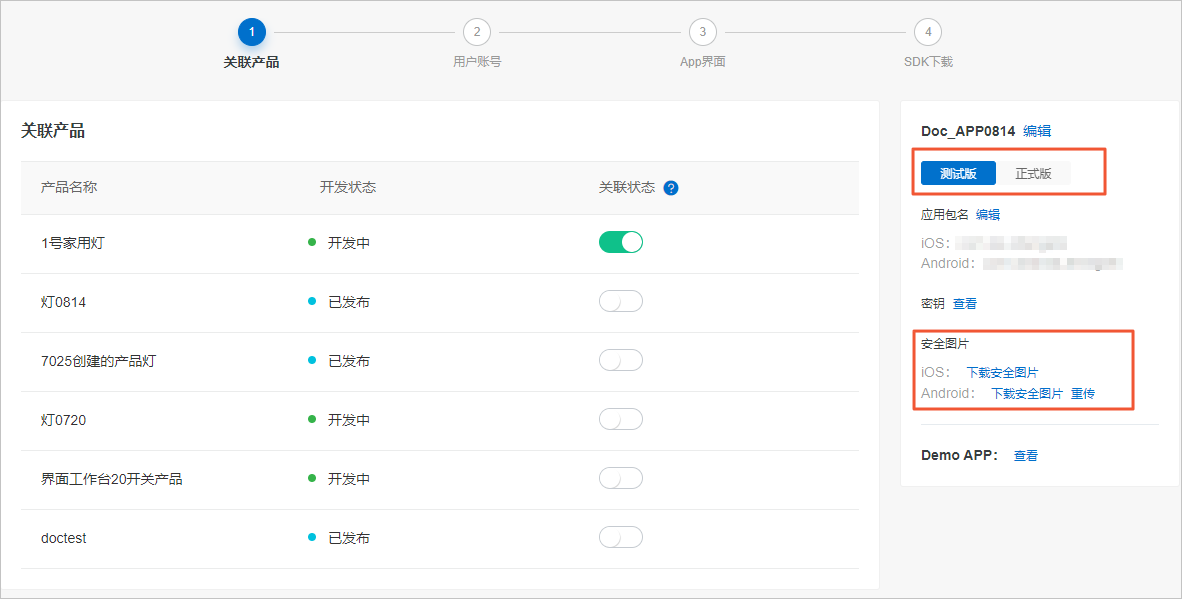
Task: Click Android 下载安全图片 link
Action: click(1027, 393)
